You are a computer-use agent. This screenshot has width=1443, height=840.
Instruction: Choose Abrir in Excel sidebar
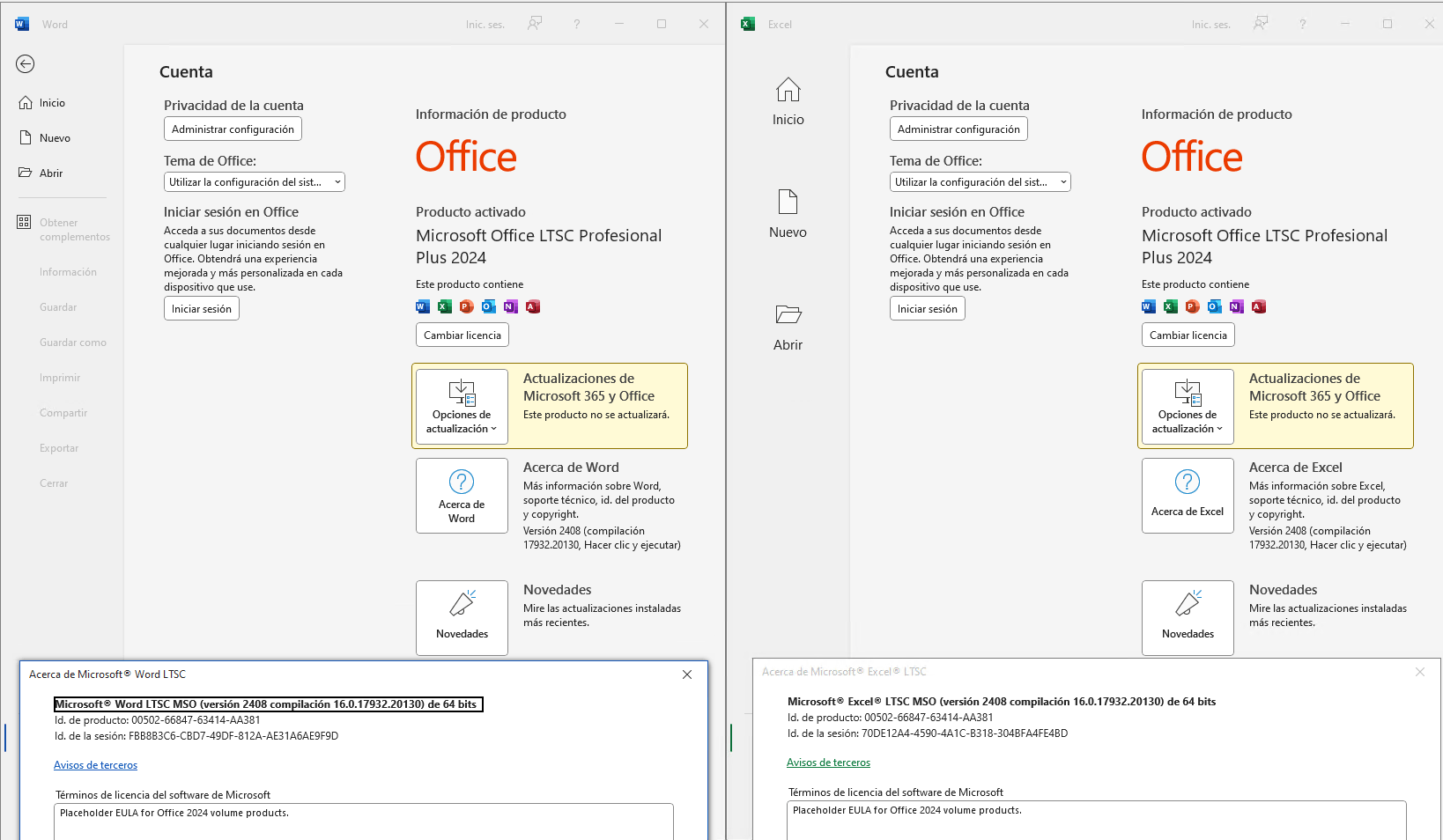[x=788, y=327]
